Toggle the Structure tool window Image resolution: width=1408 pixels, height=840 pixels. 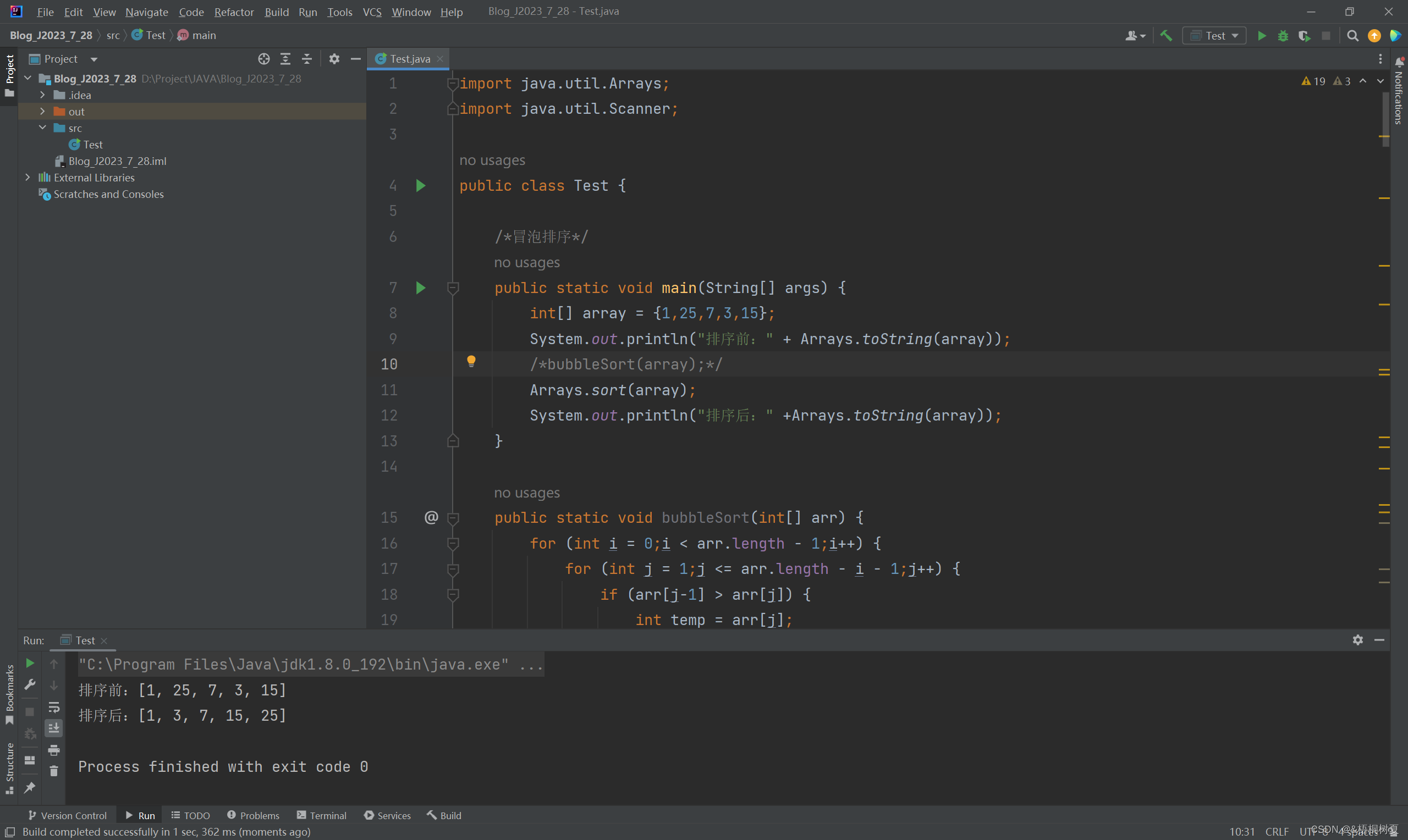(x=9, y=767)
